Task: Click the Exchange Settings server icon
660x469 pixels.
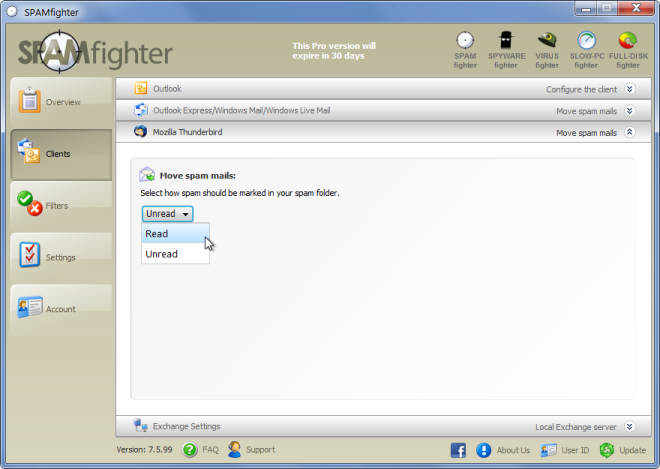Action: [x=141, y=425]
